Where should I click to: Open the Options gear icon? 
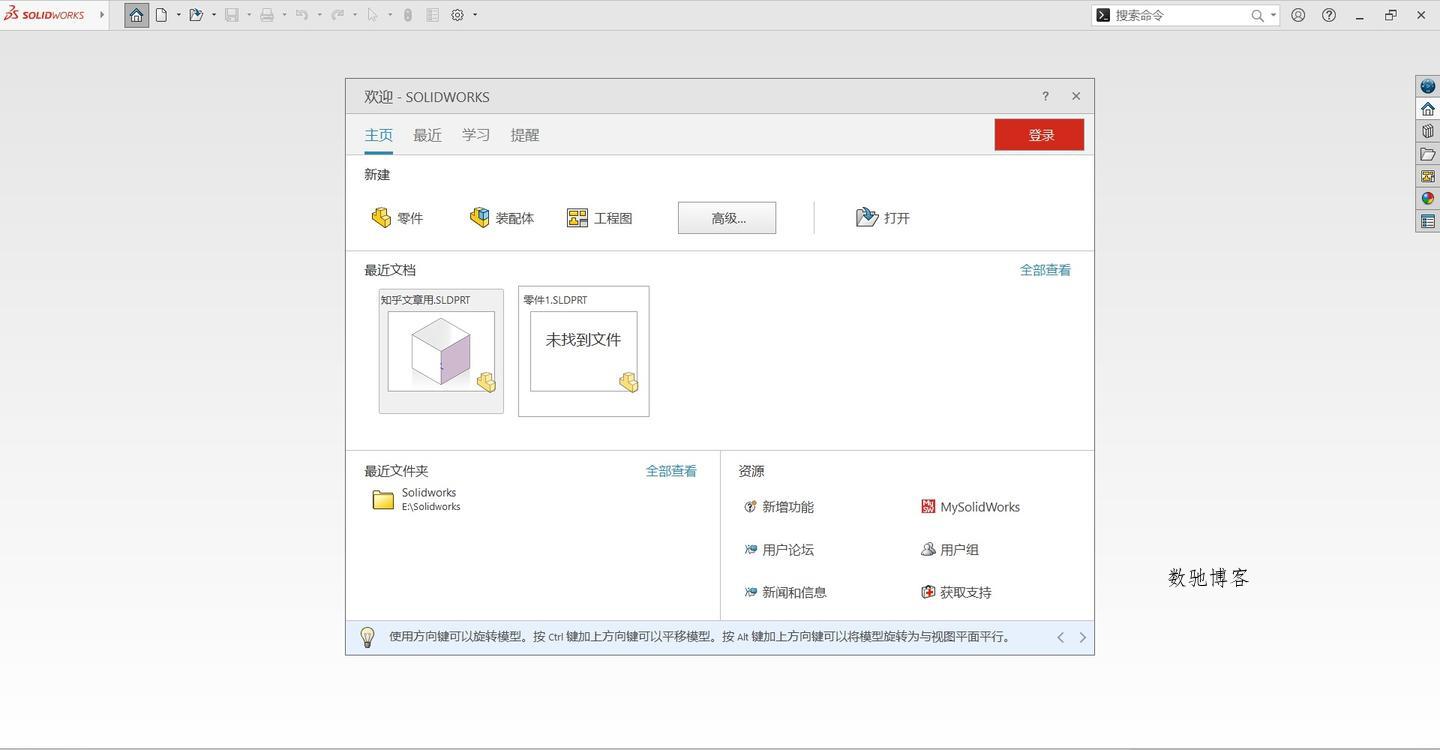pos(458,15)
